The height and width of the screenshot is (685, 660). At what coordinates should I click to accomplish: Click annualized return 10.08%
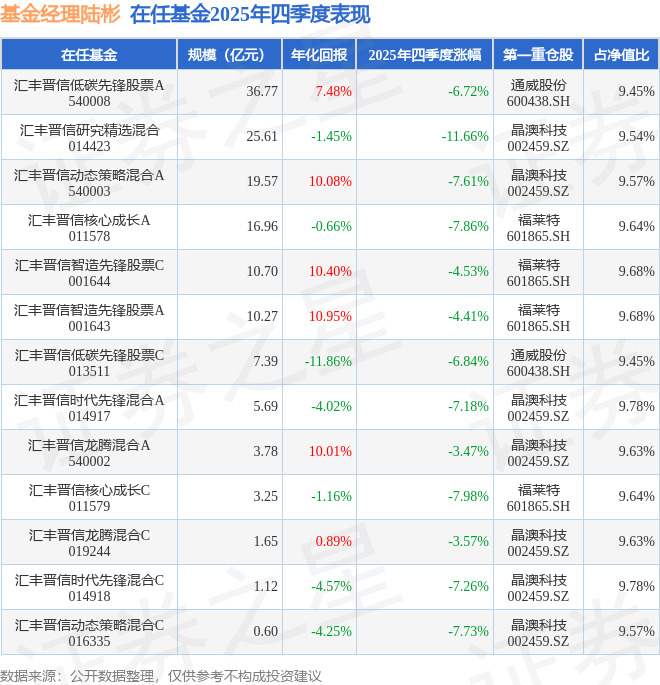pyautogui.click(x=330, y=181)
